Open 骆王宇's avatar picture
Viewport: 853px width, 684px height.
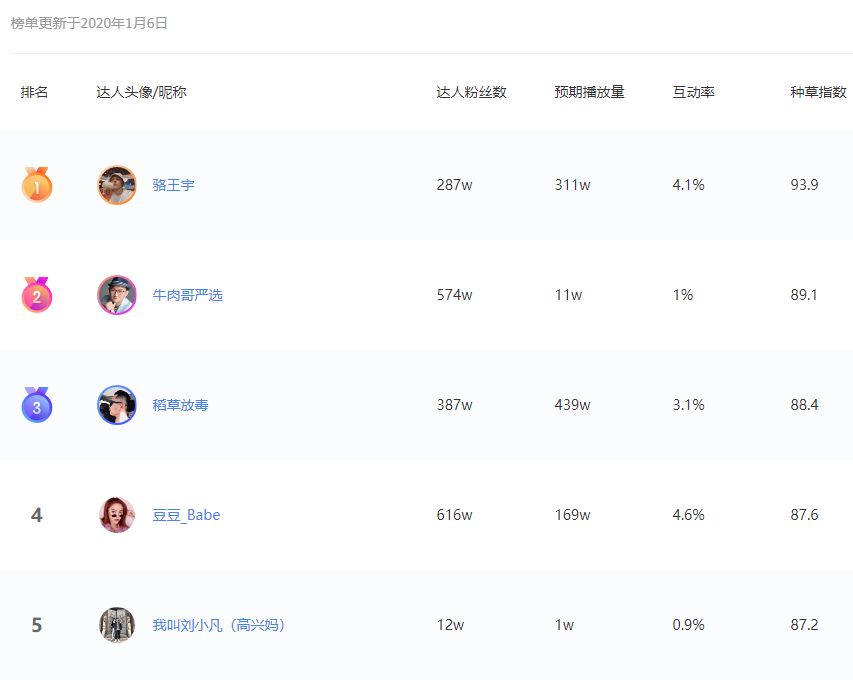(x=117, y=185)
